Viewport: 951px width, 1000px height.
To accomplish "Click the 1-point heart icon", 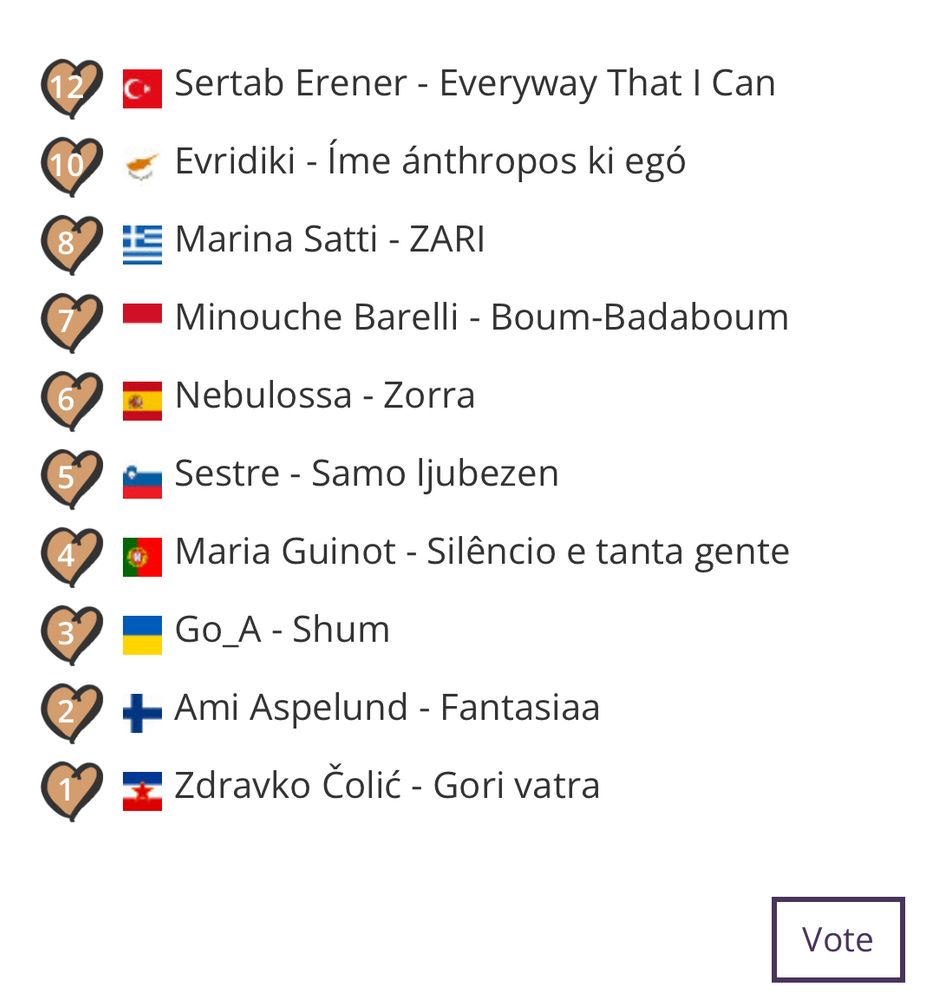I will (71, 791).
